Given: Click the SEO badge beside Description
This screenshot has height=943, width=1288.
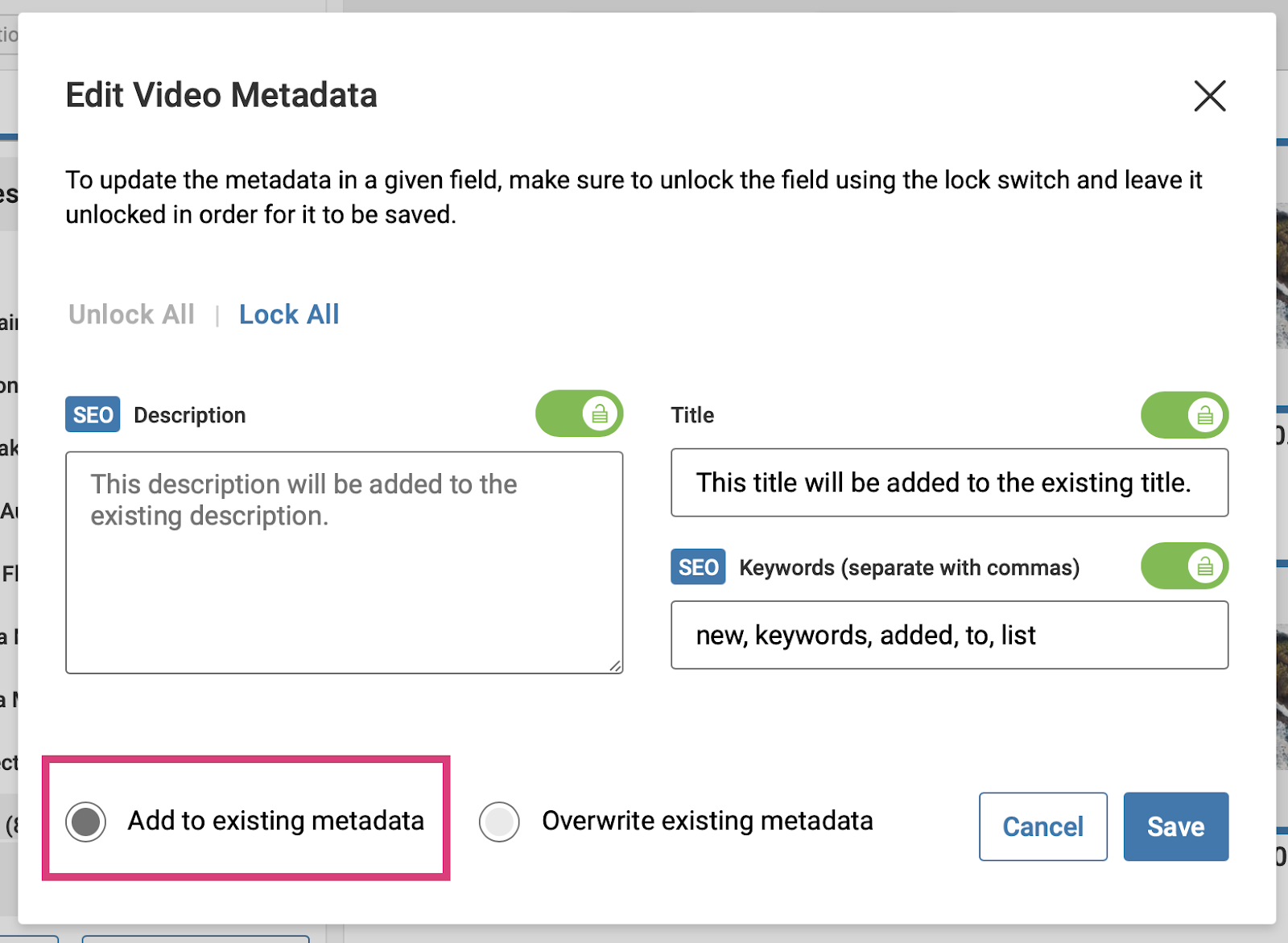Looking at the screenshot, I should tap(93, 414).
